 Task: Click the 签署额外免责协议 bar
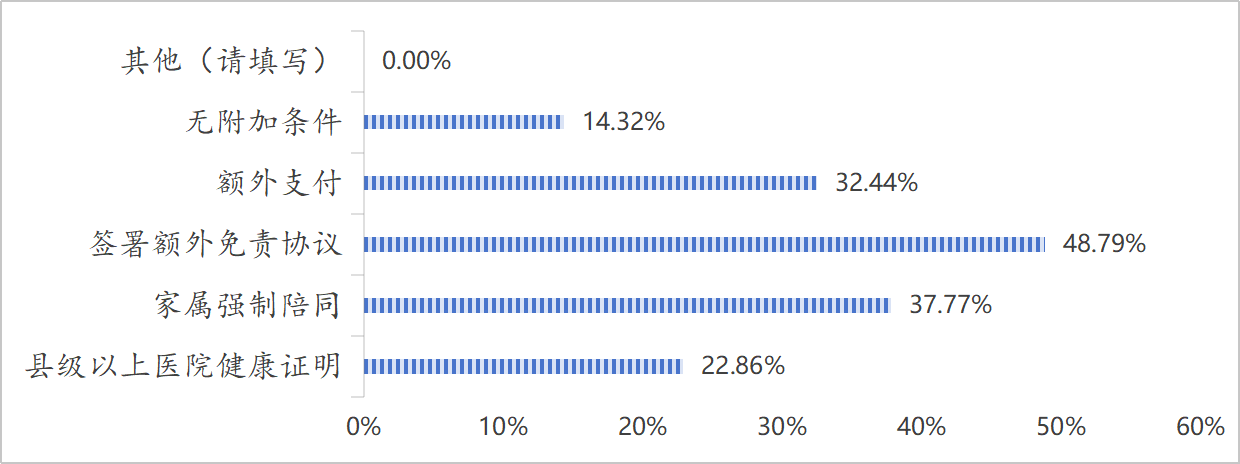[x=704, y=244]
